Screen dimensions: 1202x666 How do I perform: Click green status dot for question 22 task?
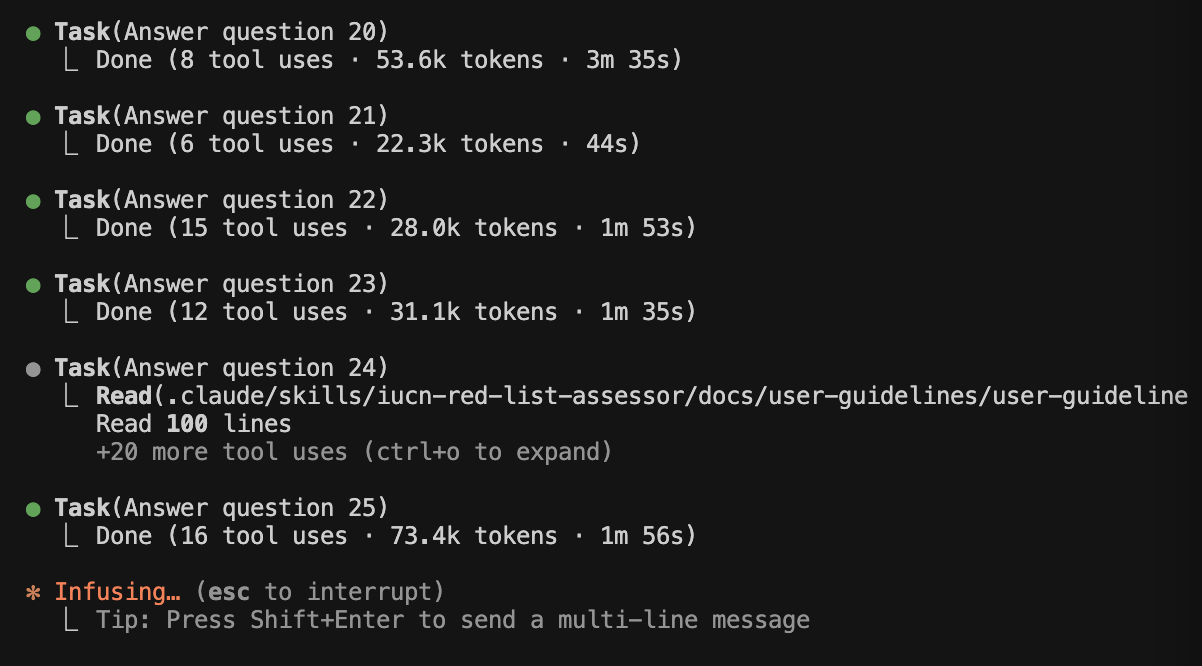coord(33,201)
